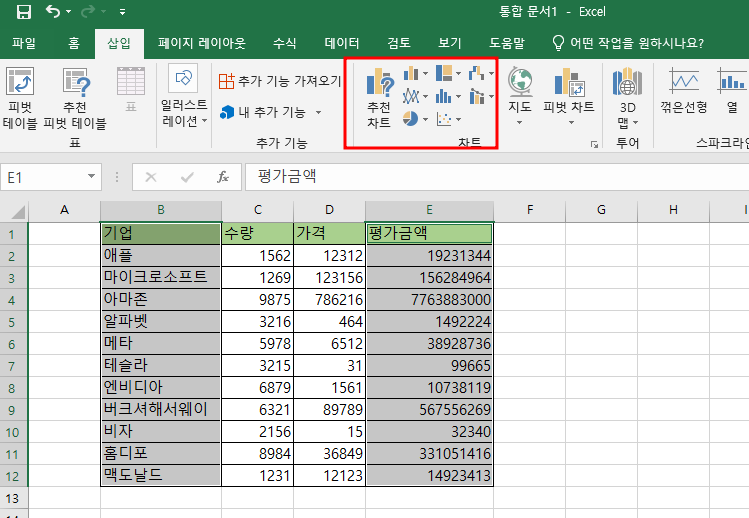The width and height of the screenshot is (749, 518).
Task: Select the scatter or bubble chart icon
Action: click(x=444, y=119)
